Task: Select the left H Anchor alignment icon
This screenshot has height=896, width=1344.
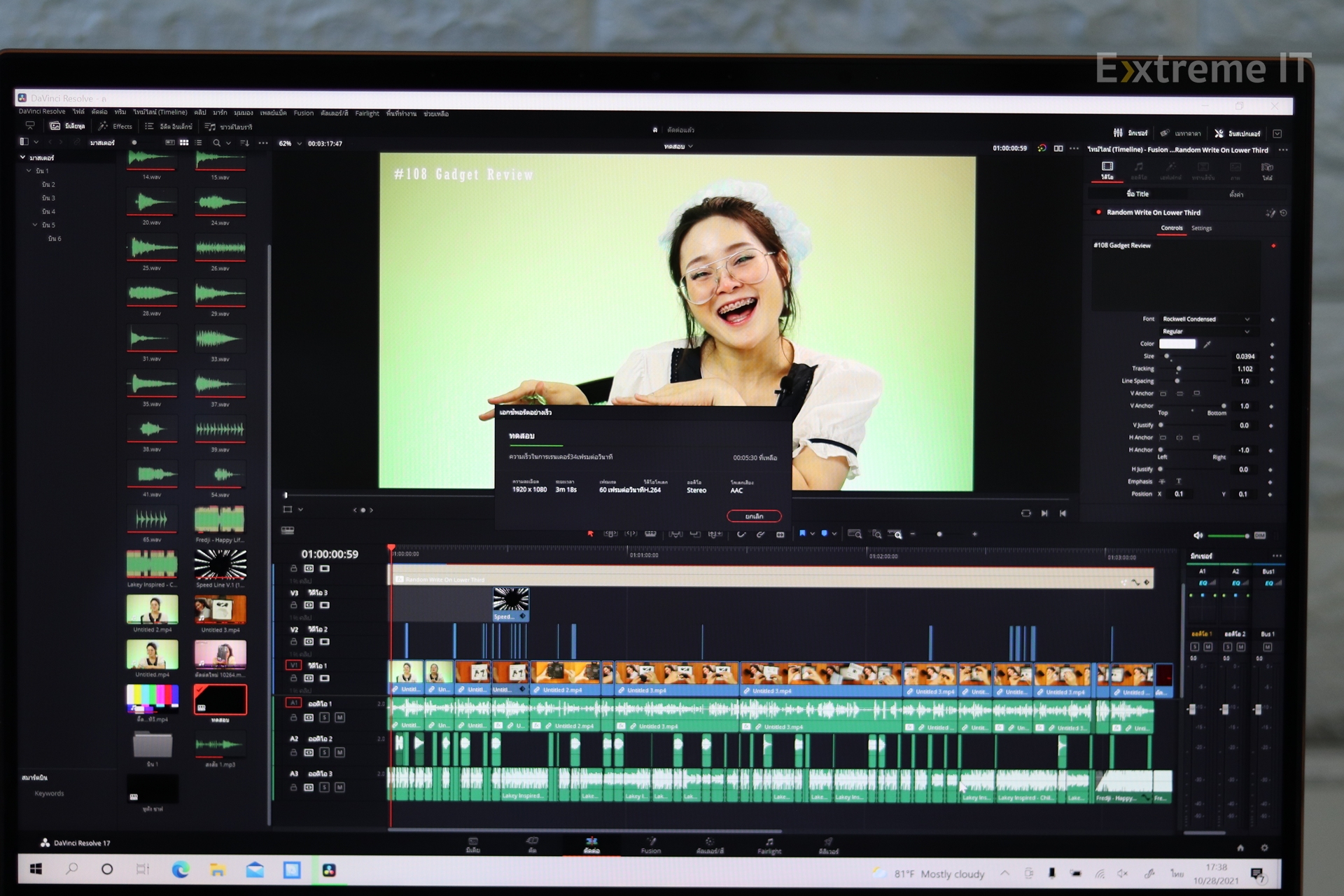Action: (x=1163, y=437)
